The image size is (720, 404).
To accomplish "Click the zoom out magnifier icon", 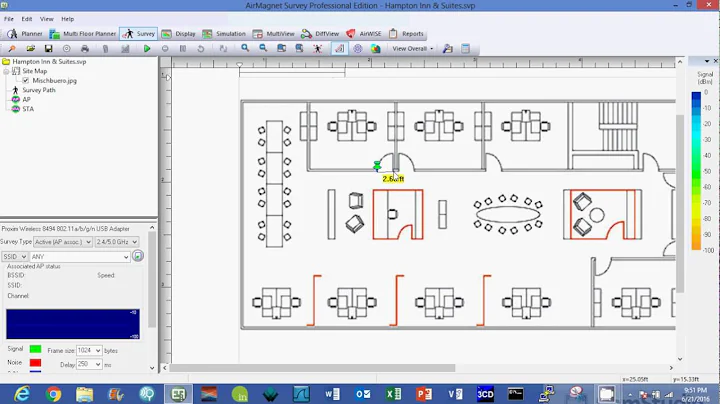I will point(263,48).
